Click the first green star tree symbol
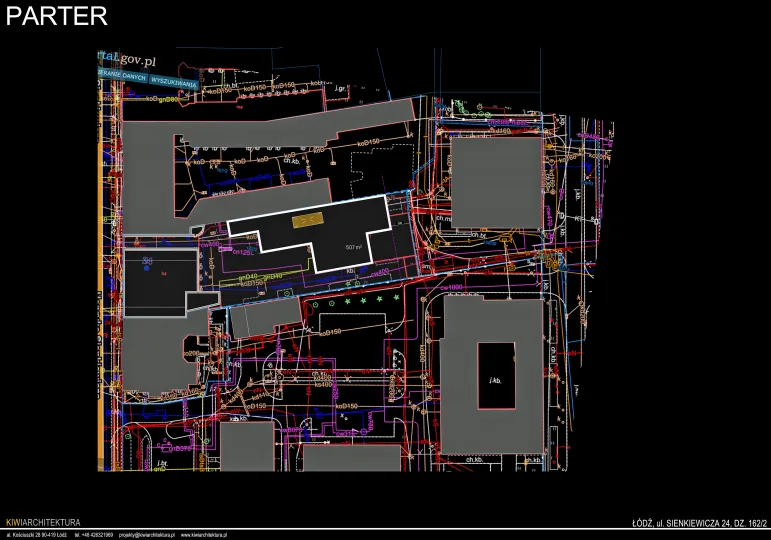The height and width of the screenshot is (540, 771). click(x=348, y=300)
